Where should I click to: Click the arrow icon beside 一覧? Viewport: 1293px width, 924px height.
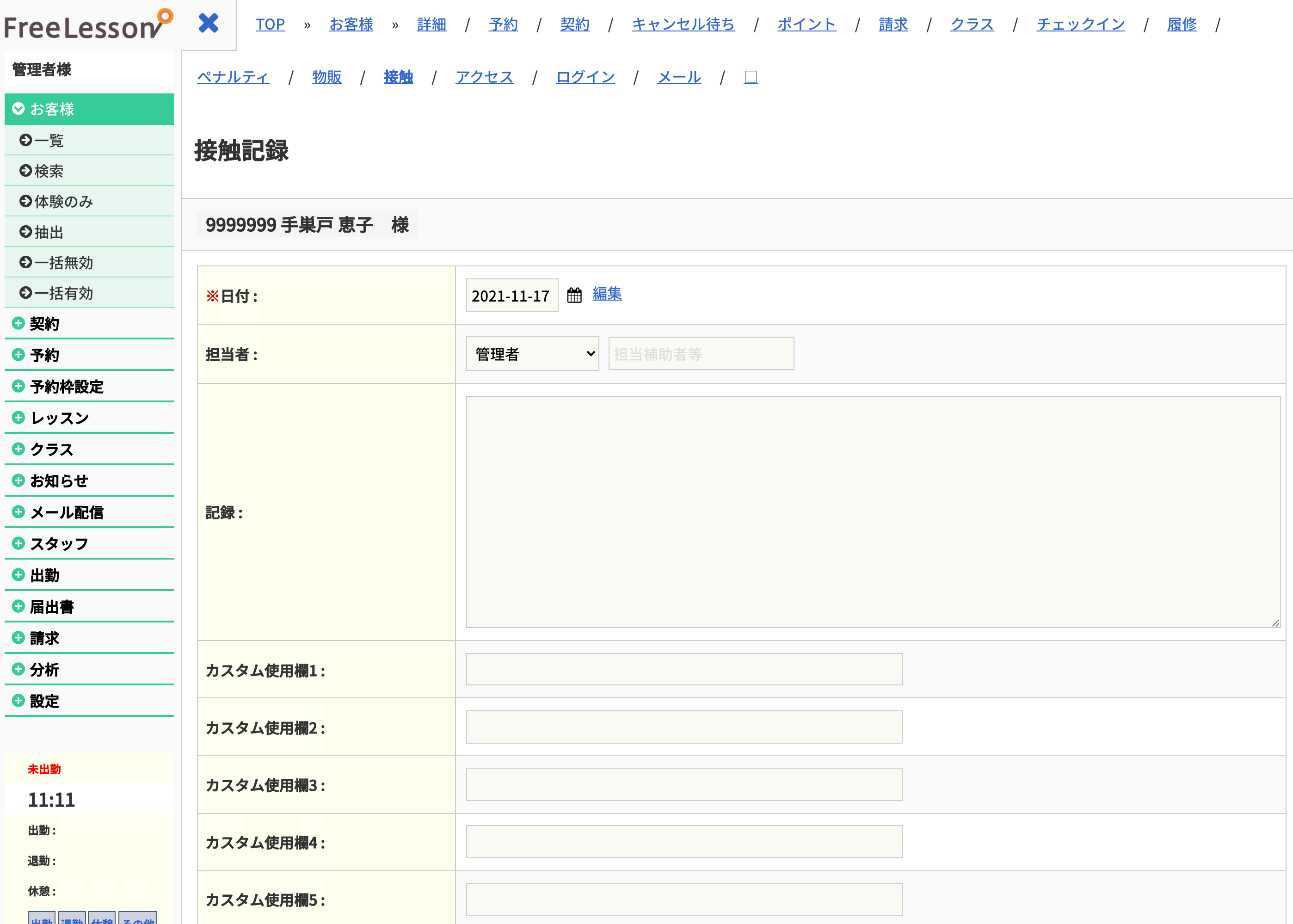25,140
